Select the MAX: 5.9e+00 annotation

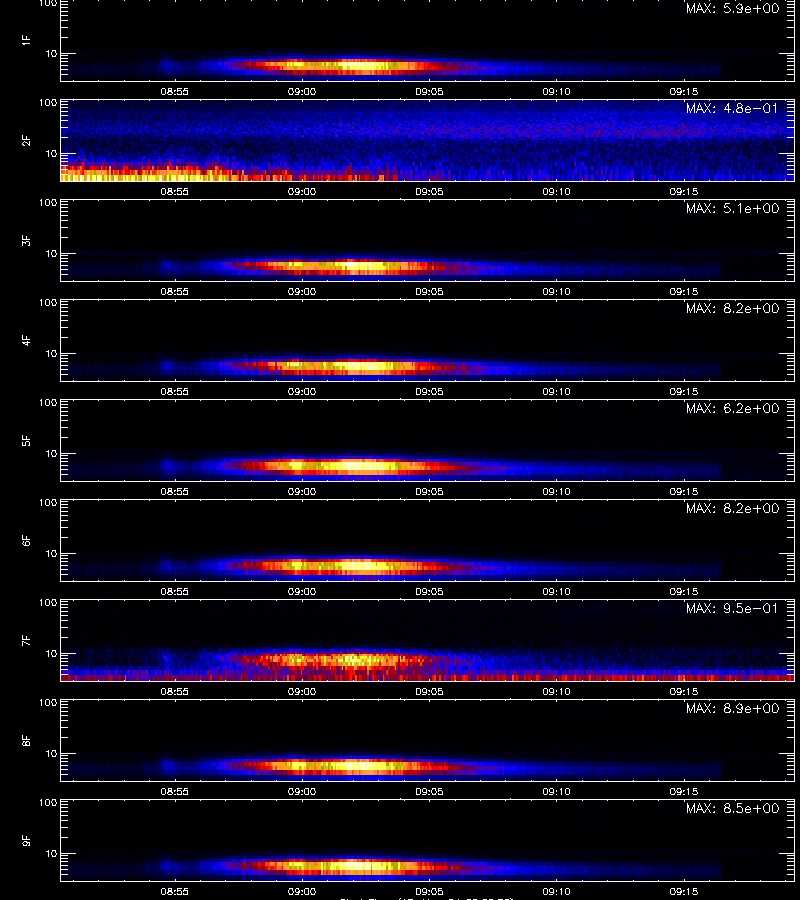pos(732,9)
